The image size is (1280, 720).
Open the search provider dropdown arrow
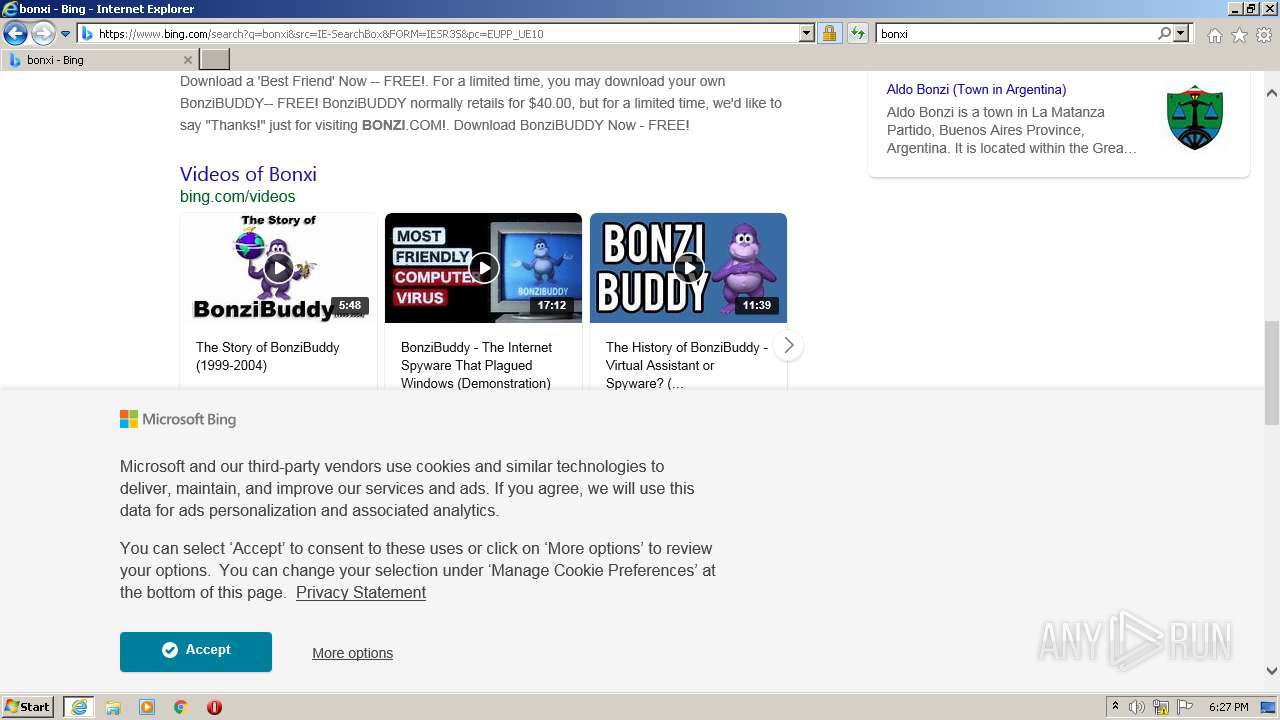tap(1181, 33)
